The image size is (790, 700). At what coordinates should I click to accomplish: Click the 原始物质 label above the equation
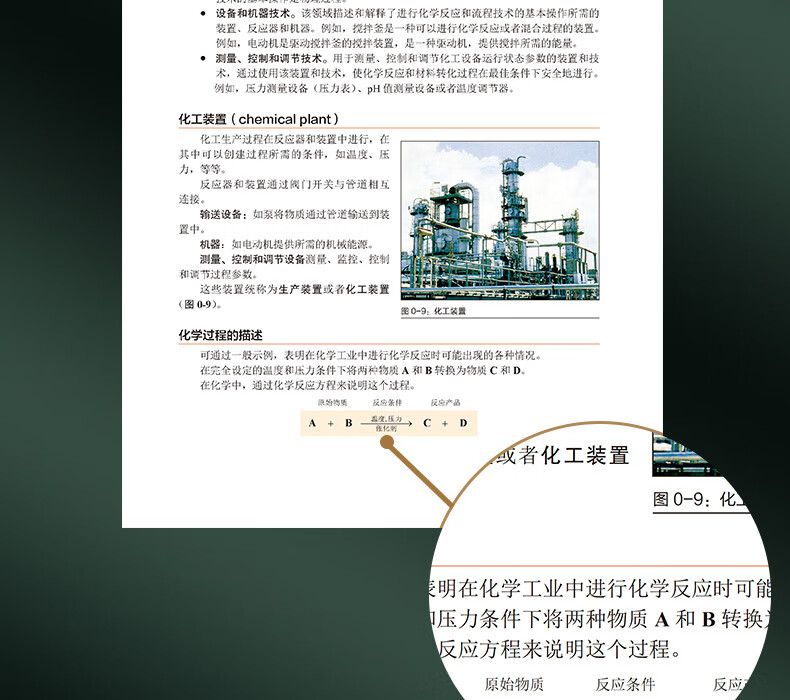point(332,402)
